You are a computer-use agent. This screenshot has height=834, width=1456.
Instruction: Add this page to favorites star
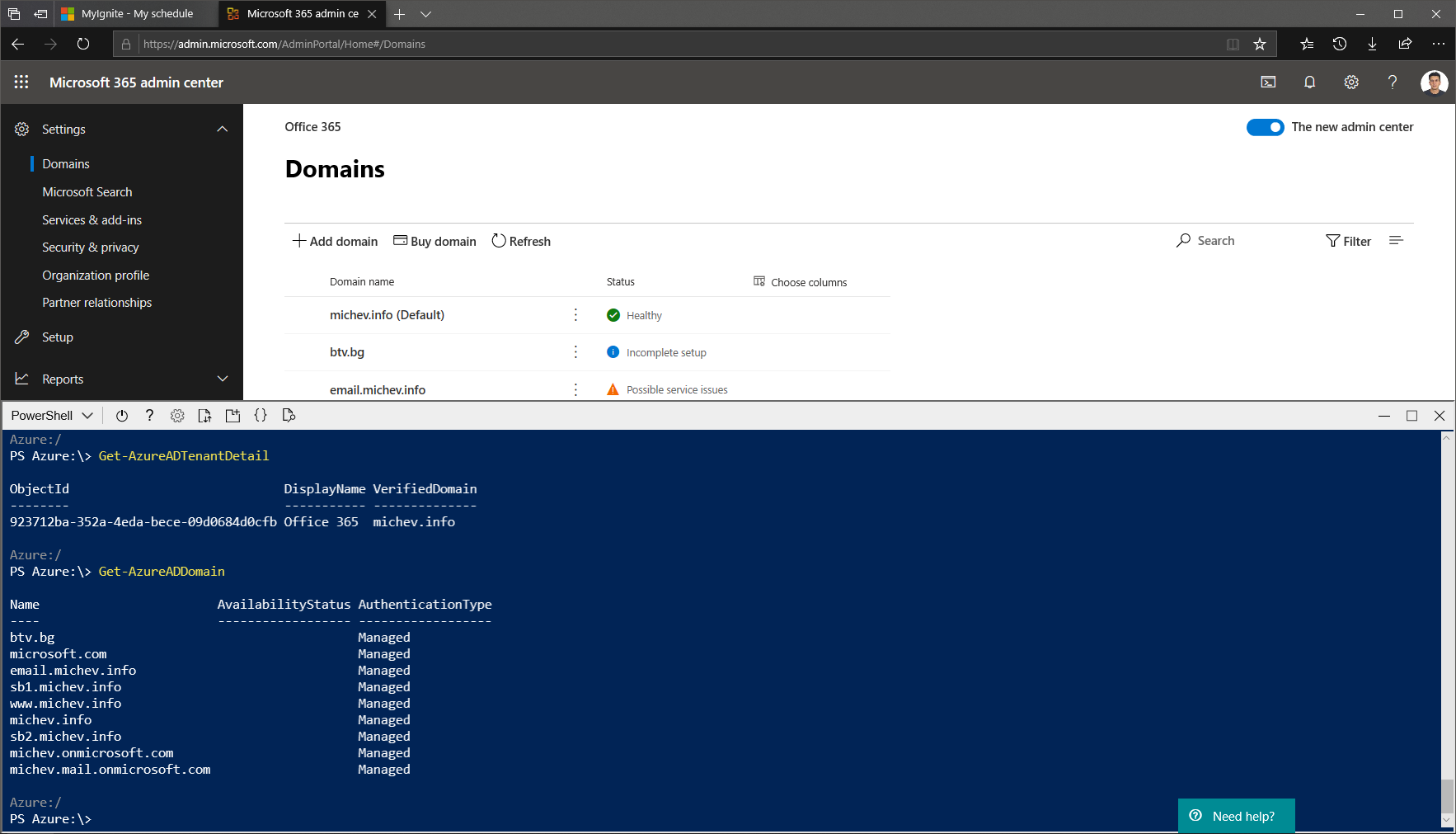(1260, 44)
